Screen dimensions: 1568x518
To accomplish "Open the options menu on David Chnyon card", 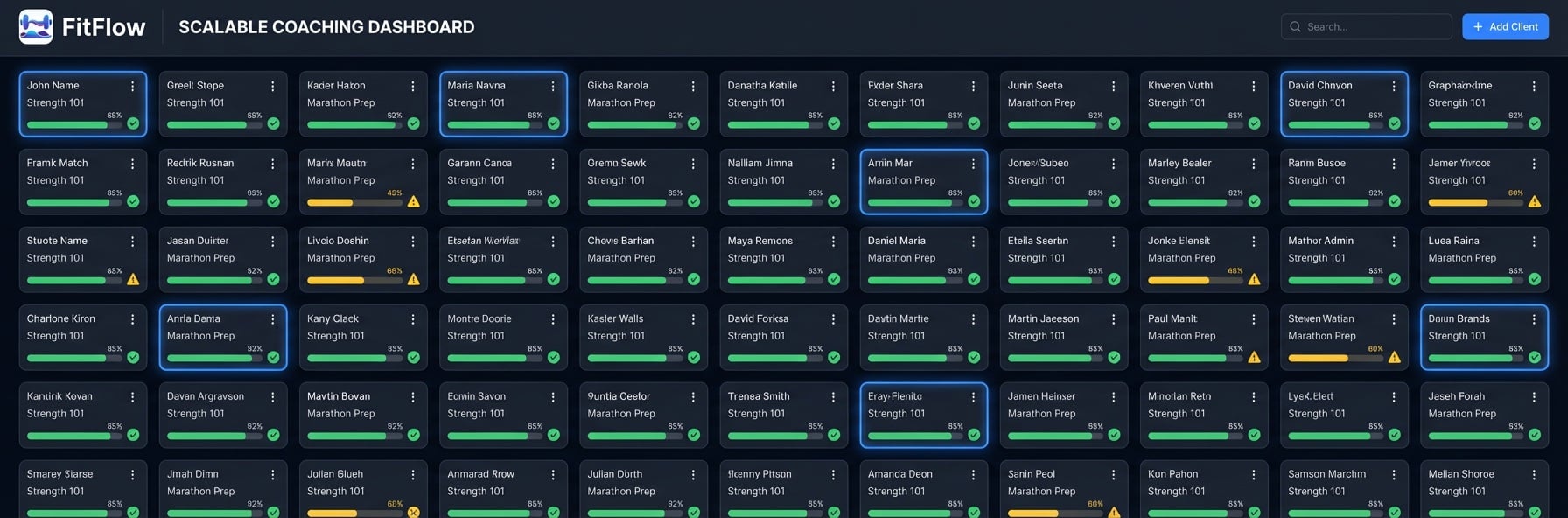I will point(1394,87).
